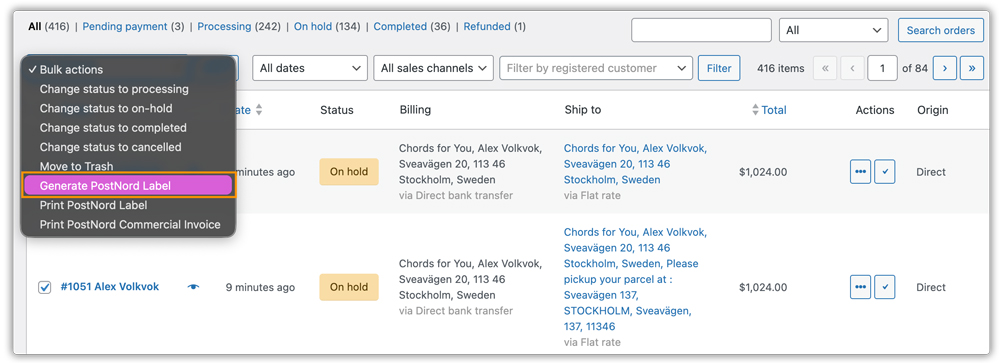The height and width of the screenshot is (363, 1000).
Task: Select Print PostNord Commercial Invoice option
Action: (128, 225)
